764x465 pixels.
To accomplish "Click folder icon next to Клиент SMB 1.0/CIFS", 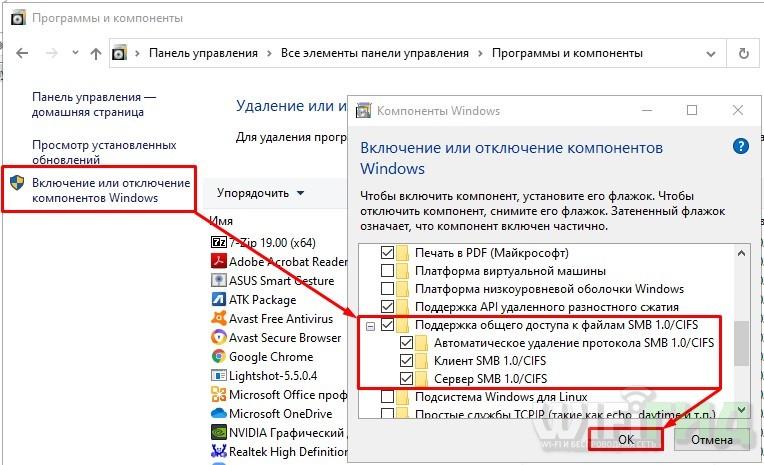I will pyautogui.click(x=421, y=361).
